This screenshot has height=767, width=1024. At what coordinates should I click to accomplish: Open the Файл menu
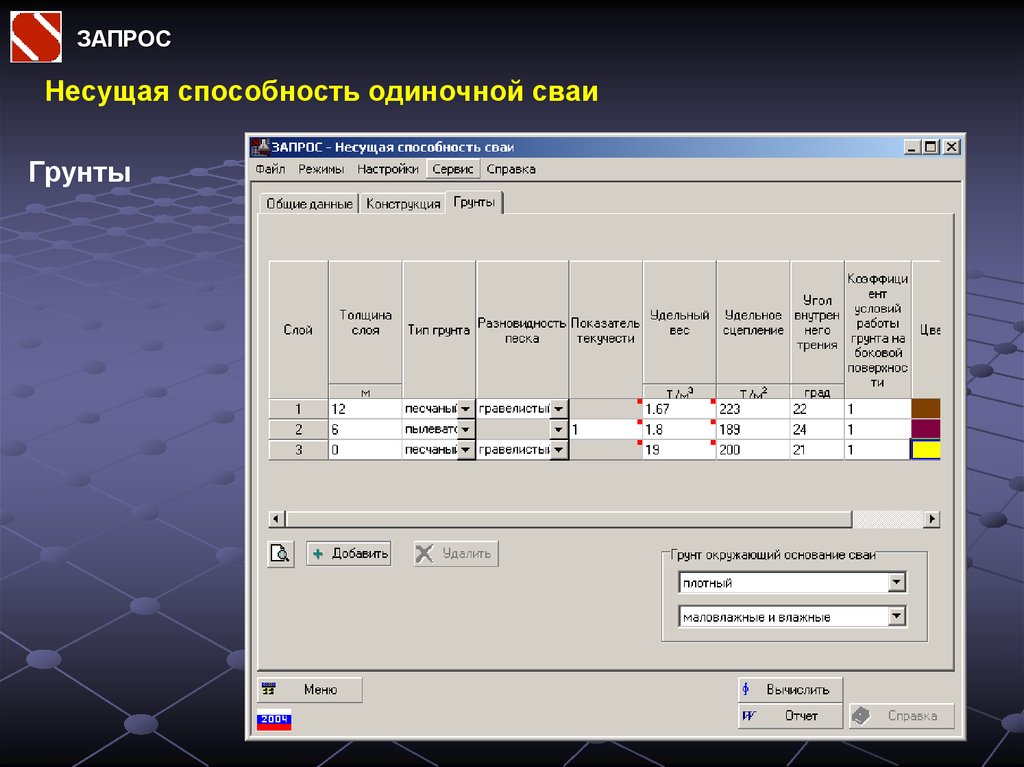click(x=270, y=169)
